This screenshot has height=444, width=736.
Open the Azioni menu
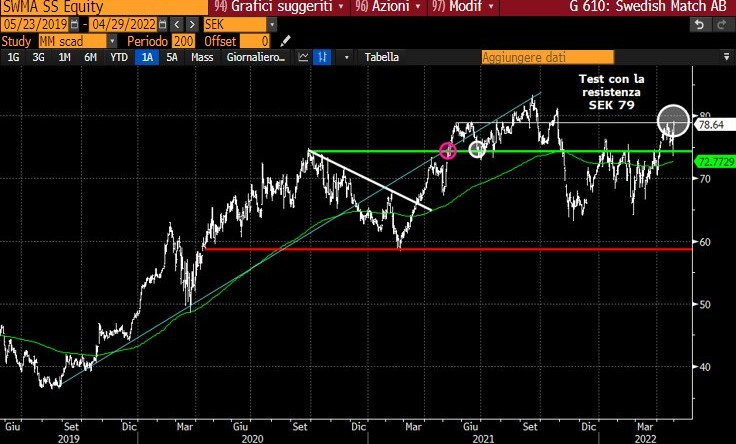[x=387, y=7]
